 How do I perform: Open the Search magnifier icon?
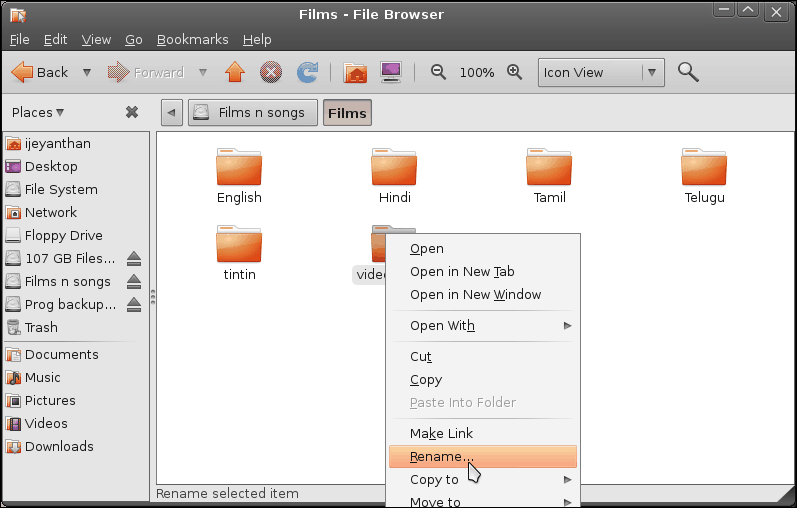pos(687,72)
